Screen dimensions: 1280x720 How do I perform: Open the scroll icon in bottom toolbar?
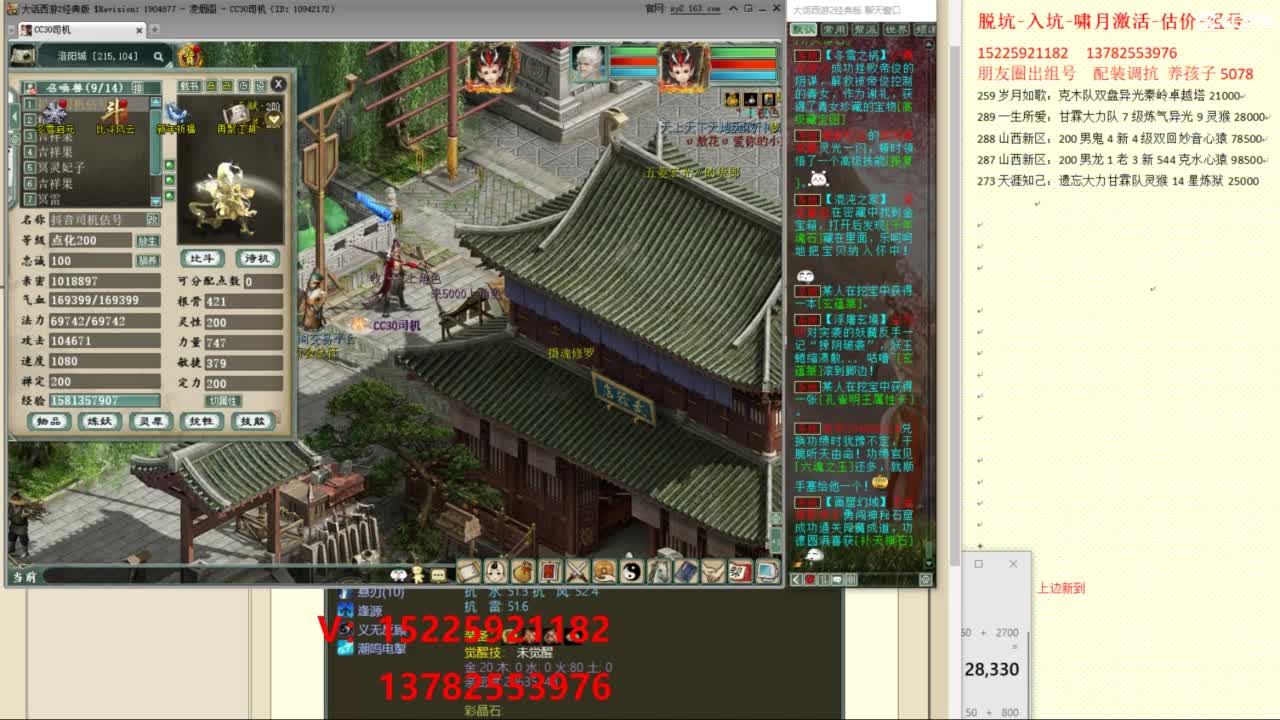(x=469, y=571)
